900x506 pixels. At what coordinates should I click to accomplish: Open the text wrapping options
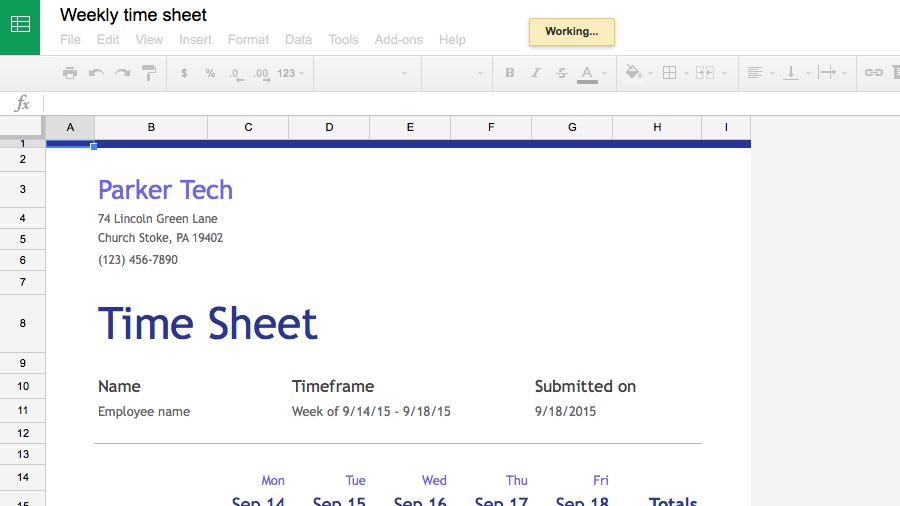point(827,73)
